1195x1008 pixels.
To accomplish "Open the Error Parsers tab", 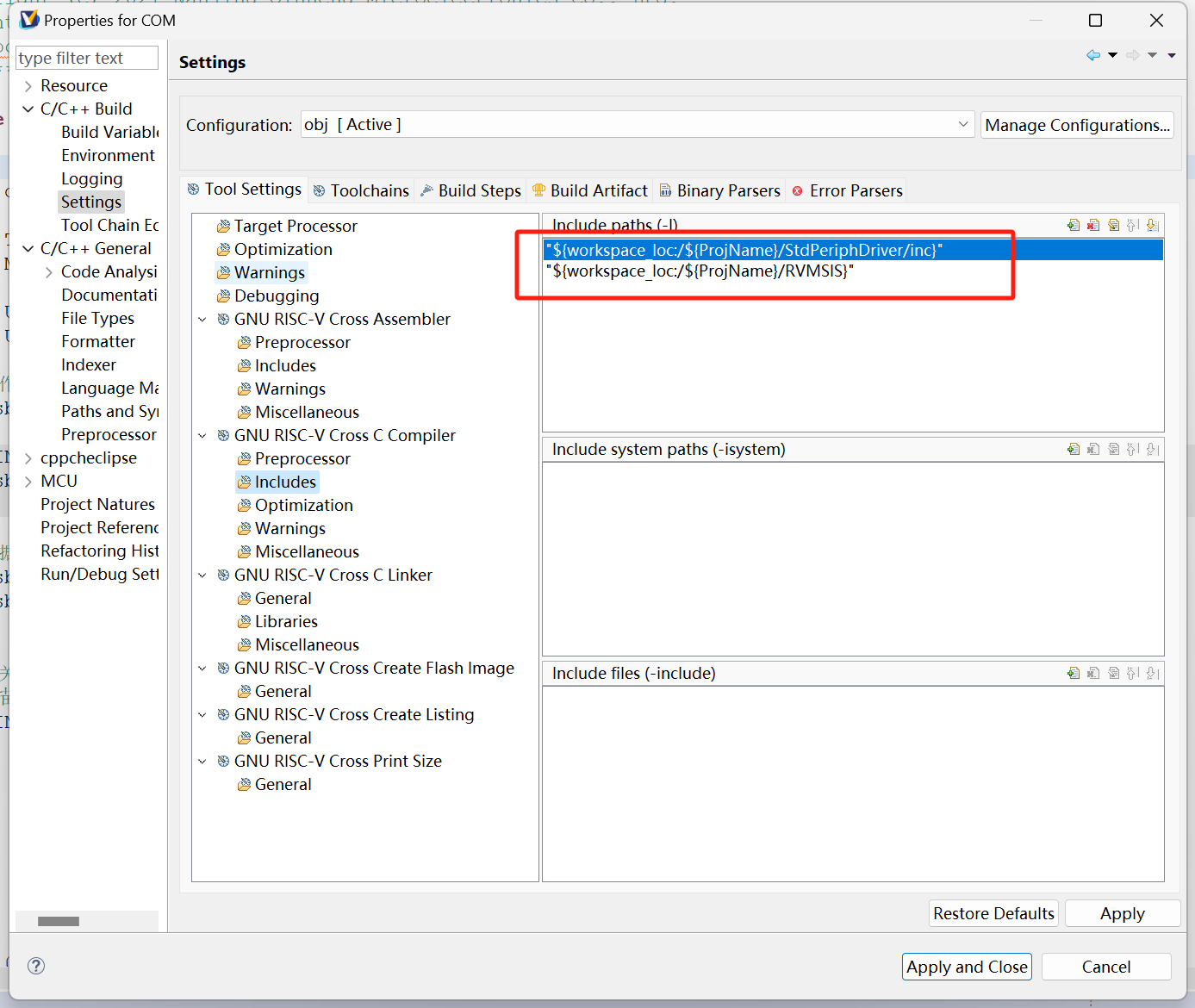I will coord(847,190).
